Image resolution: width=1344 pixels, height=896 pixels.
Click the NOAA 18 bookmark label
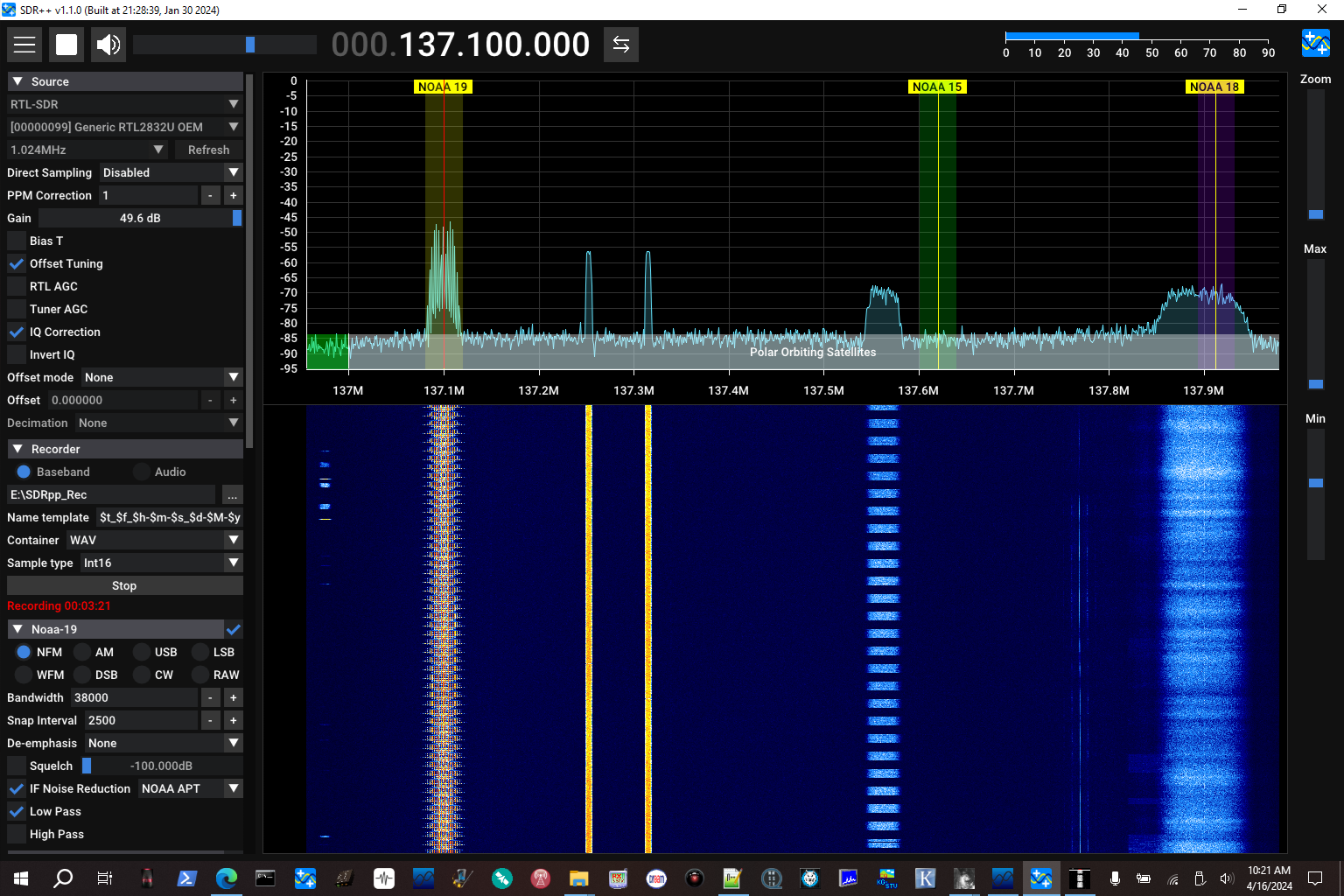(1214, 87)
